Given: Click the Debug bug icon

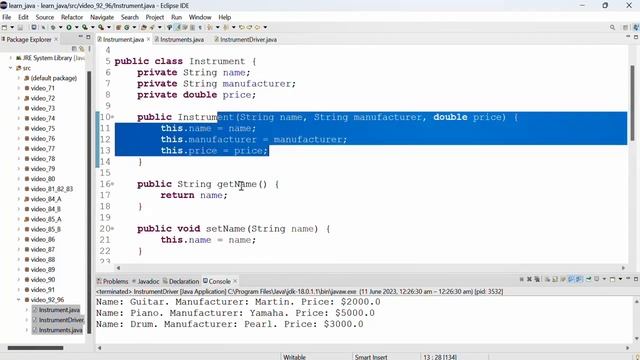Looking at the screenshot, I should click(x=53, y=27).
